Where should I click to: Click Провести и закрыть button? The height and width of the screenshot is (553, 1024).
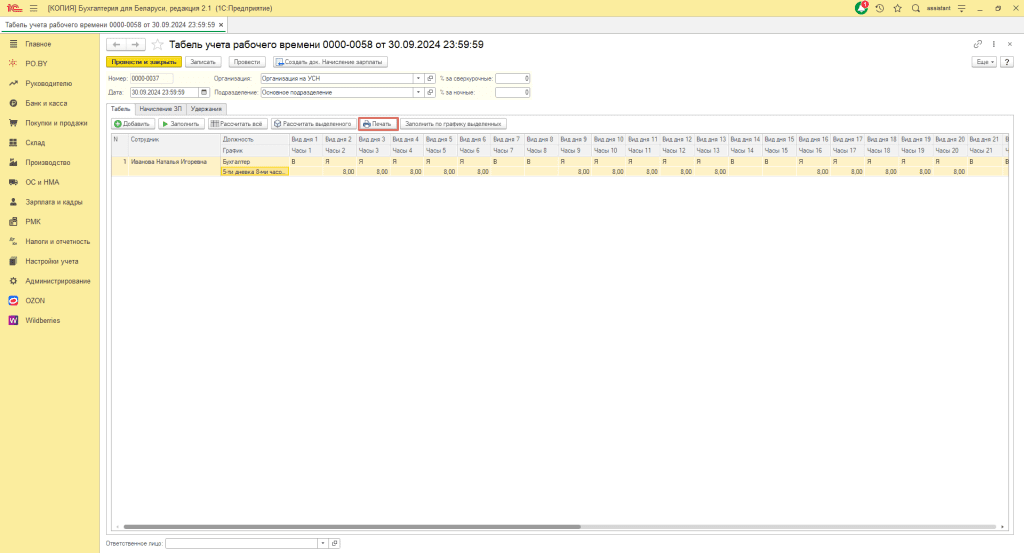[x=144, y=62]
